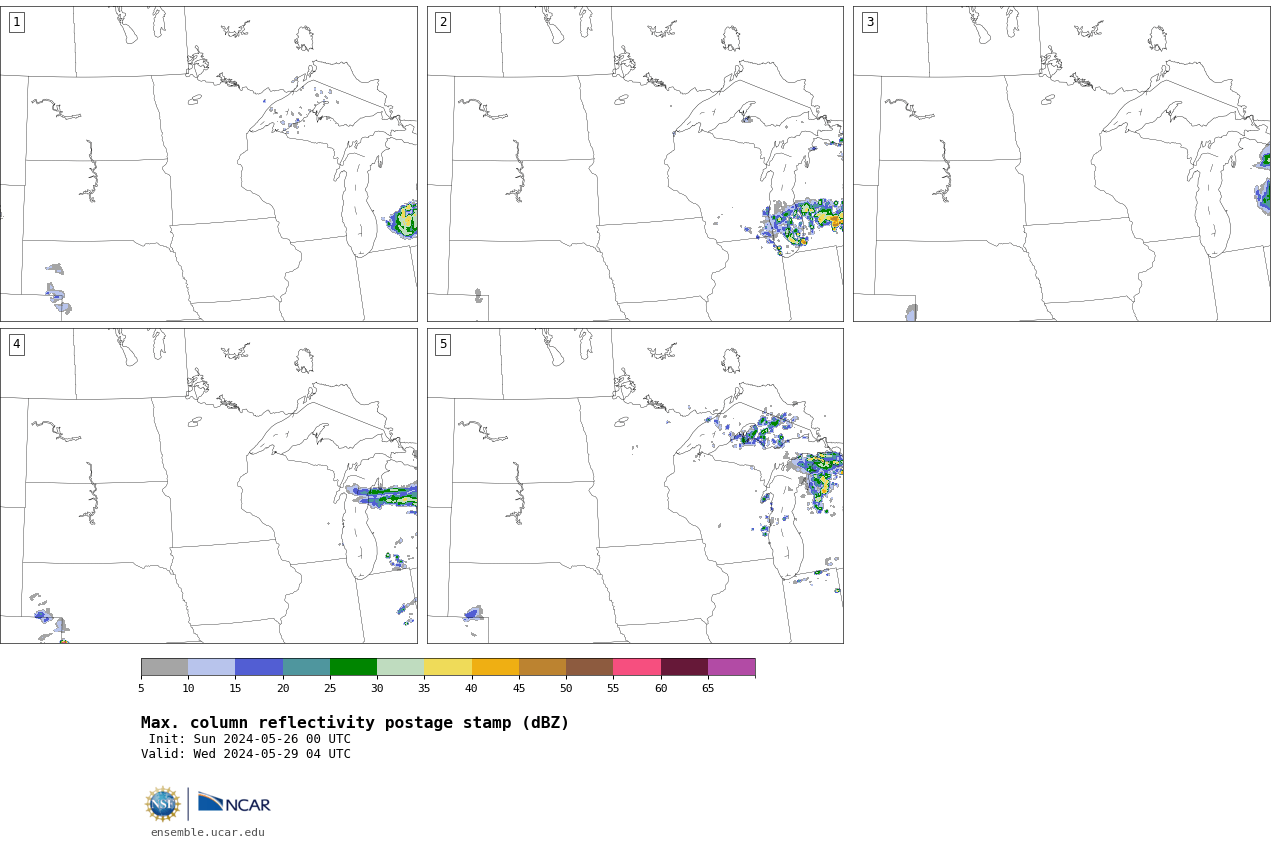Viewport: 1280px width, 844px height.
Task: Click the 'Max. column reflectivity postage stamp (dBZ)' title
Action: coord(355,723)
